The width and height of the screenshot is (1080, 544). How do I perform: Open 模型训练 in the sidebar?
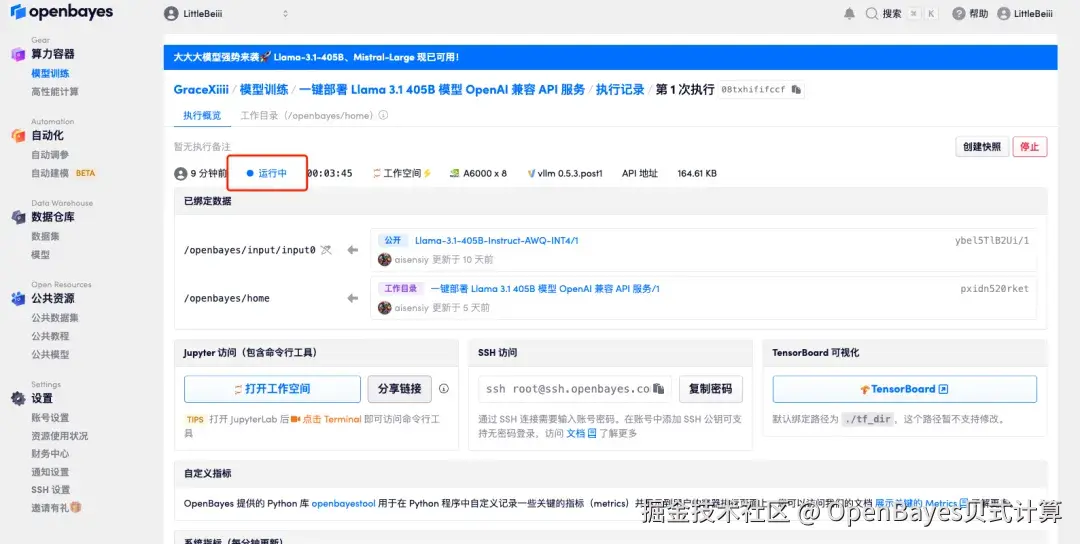pos(50,73)
